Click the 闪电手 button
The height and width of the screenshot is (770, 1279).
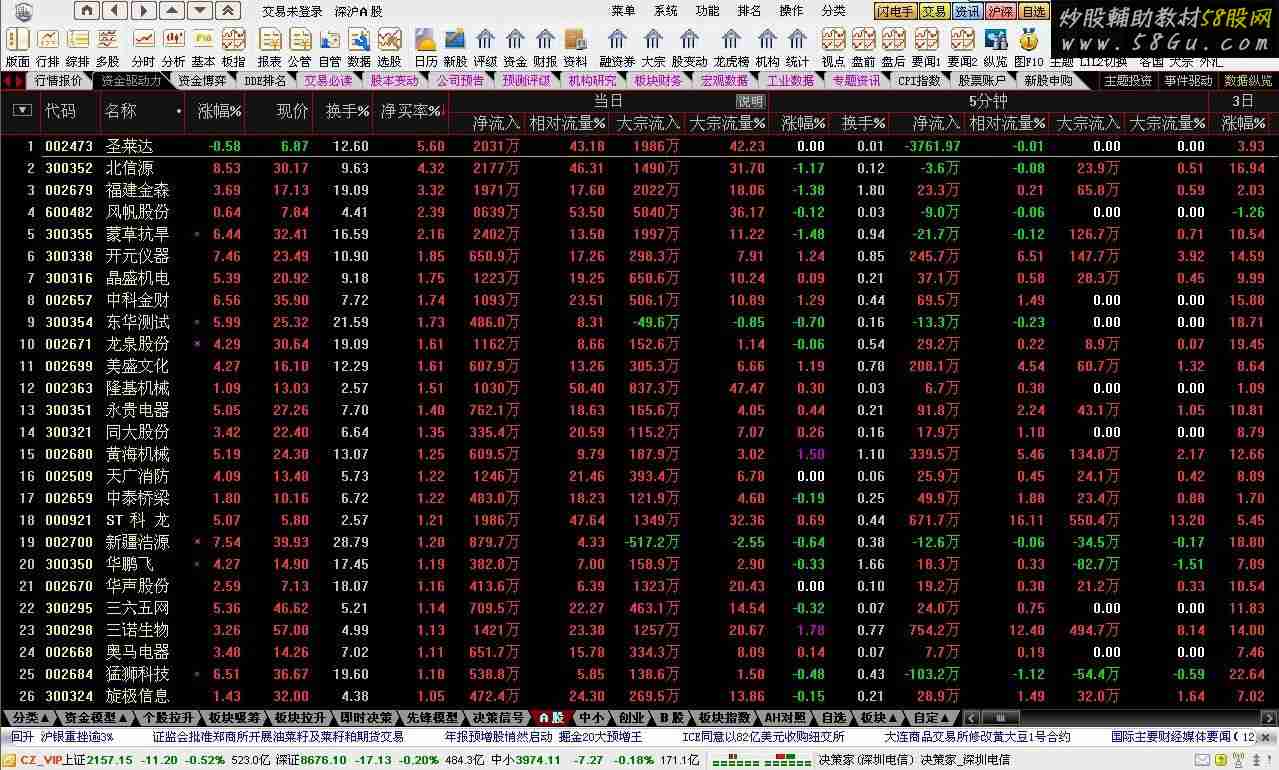895,12
